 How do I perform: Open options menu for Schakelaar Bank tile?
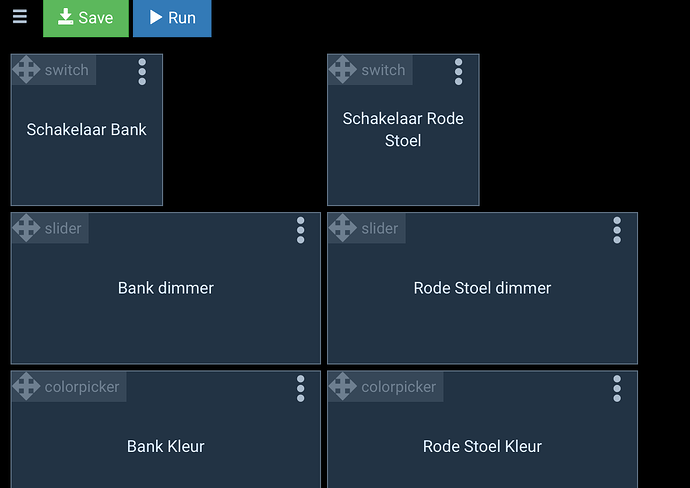[142, 71]
